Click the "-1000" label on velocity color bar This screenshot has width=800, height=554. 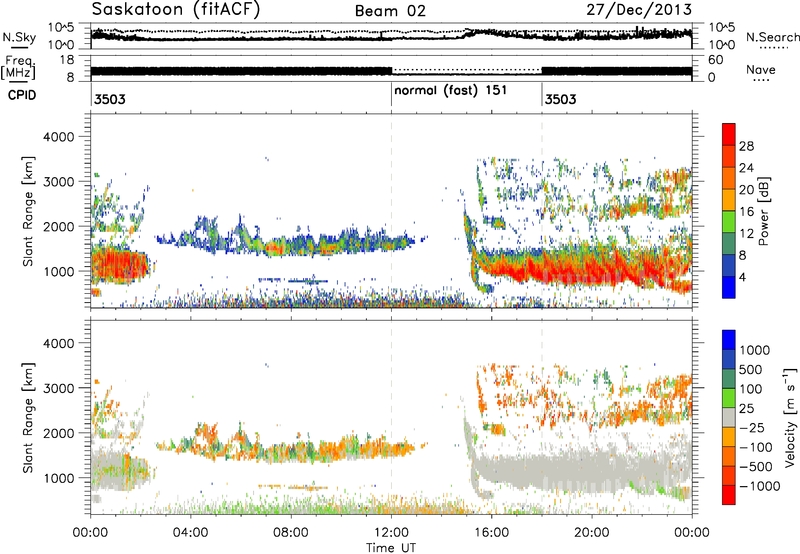[x=760, y=486]
